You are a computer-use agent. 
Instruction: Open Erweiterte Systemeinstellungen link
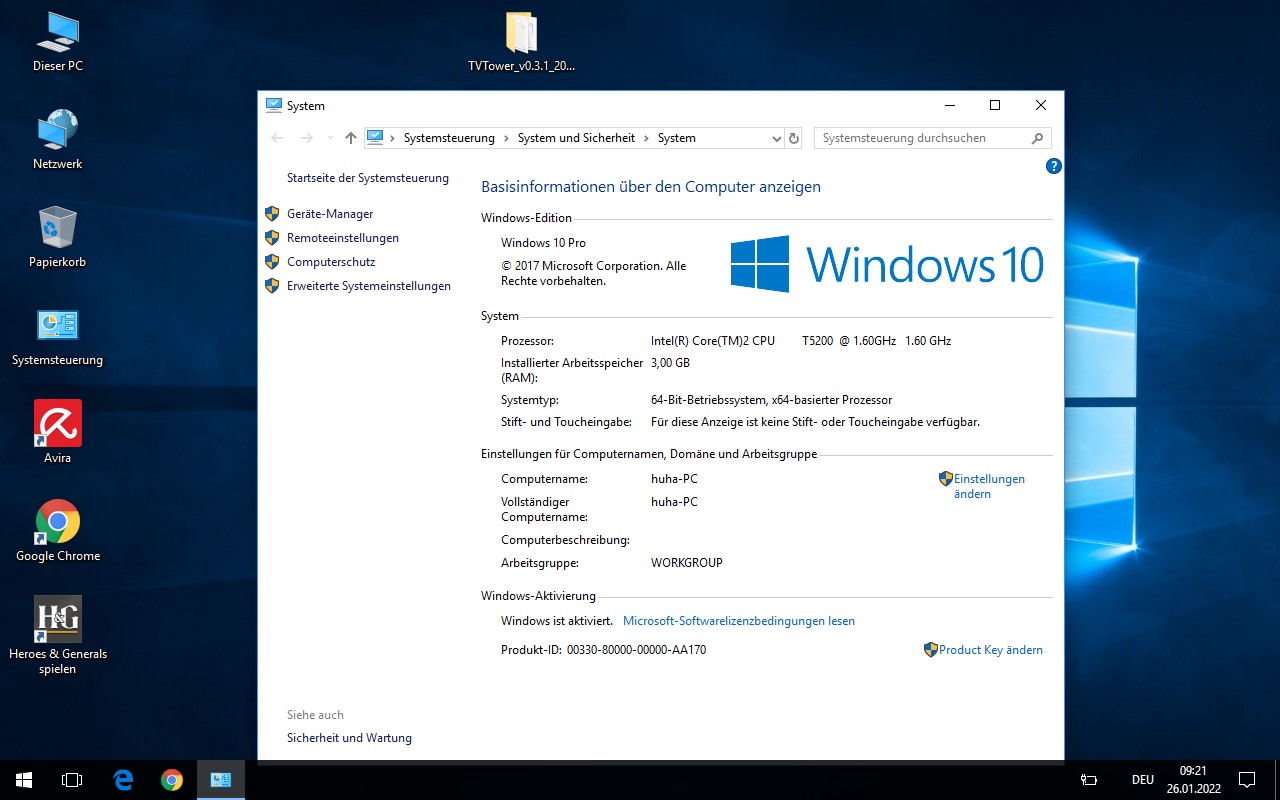(x=368, y=286)
